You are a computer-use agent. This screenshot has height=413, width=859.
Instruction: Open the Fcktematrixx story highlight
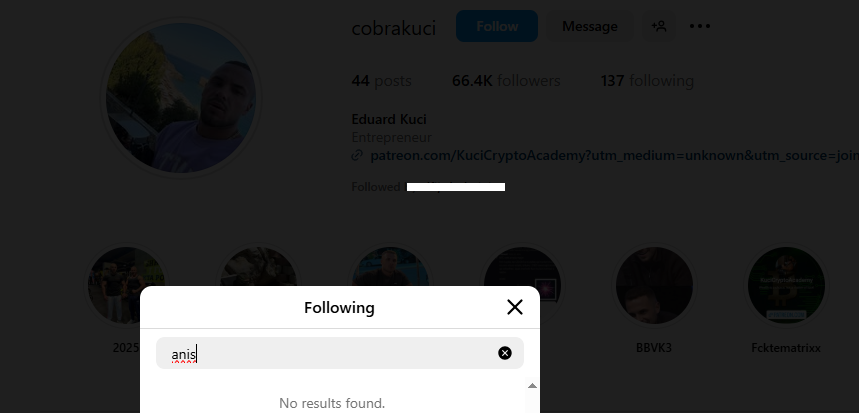[x=786, y=284]
